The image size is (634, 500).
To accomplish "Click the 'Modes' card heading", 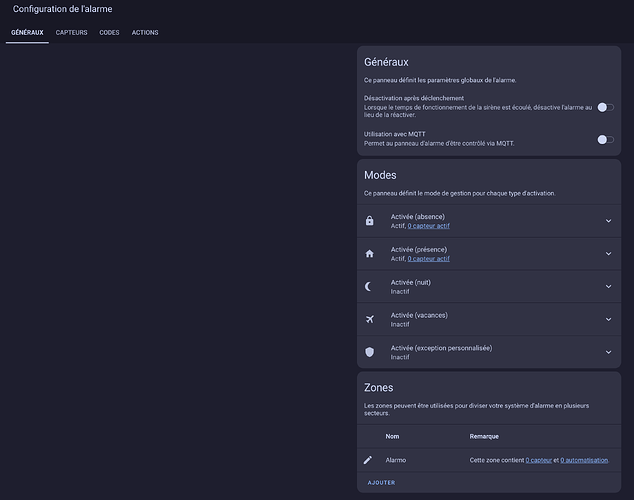I will pos(380,175).
